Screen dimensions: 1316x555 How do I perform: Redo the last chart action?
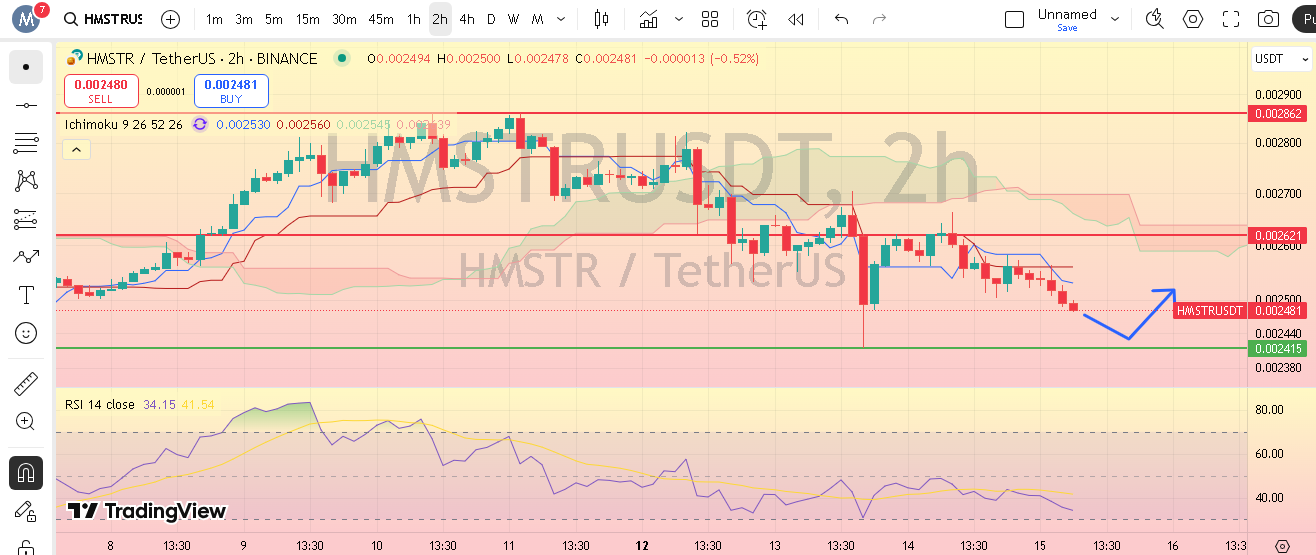pyautogui.click(x=879, y=19)
